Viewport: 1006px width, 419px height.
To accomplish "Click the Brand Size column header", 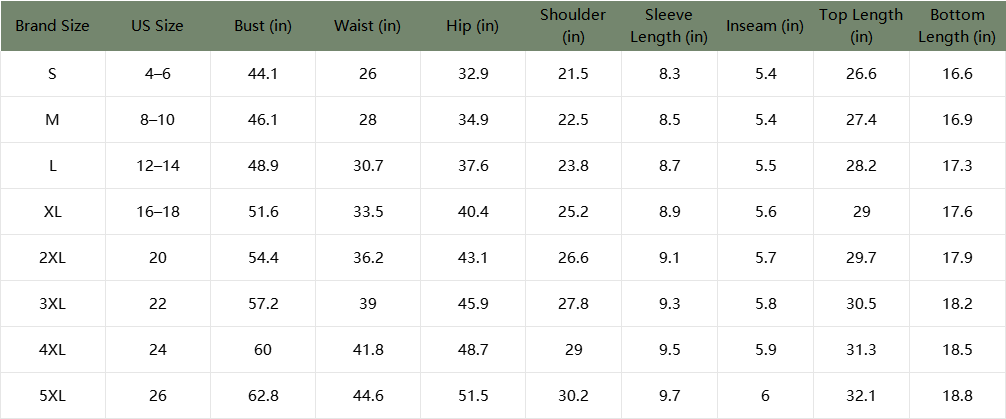I will (52, 26).
